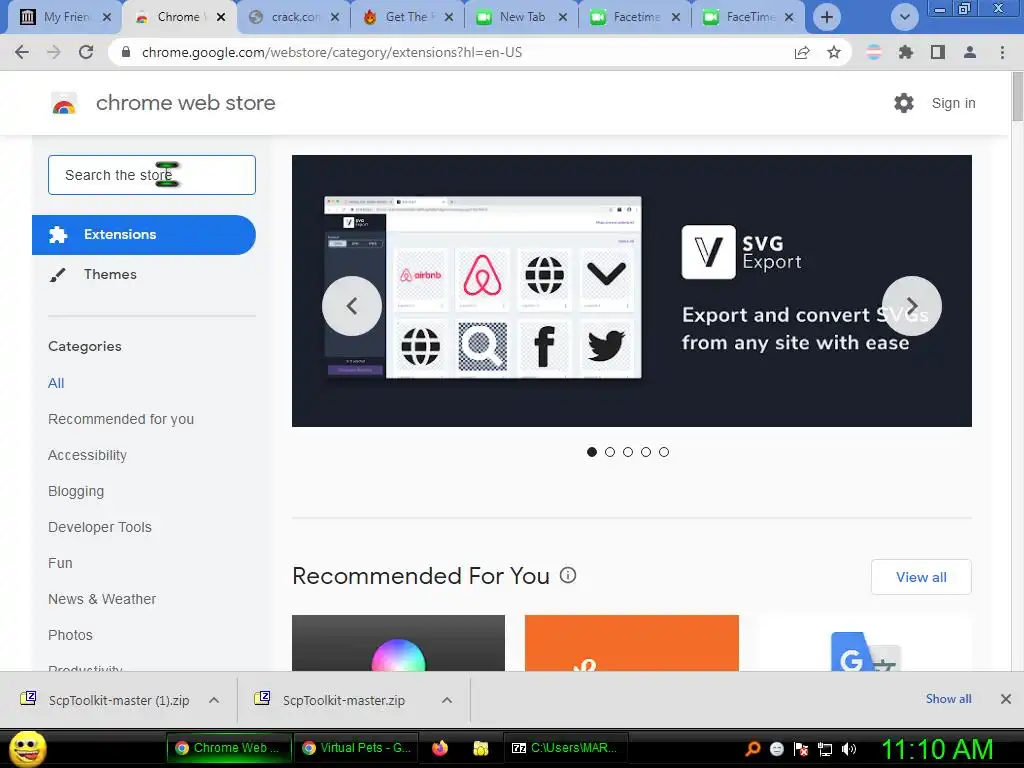Open the smiley start button
1024x768 pixels.
coord(27,748)
